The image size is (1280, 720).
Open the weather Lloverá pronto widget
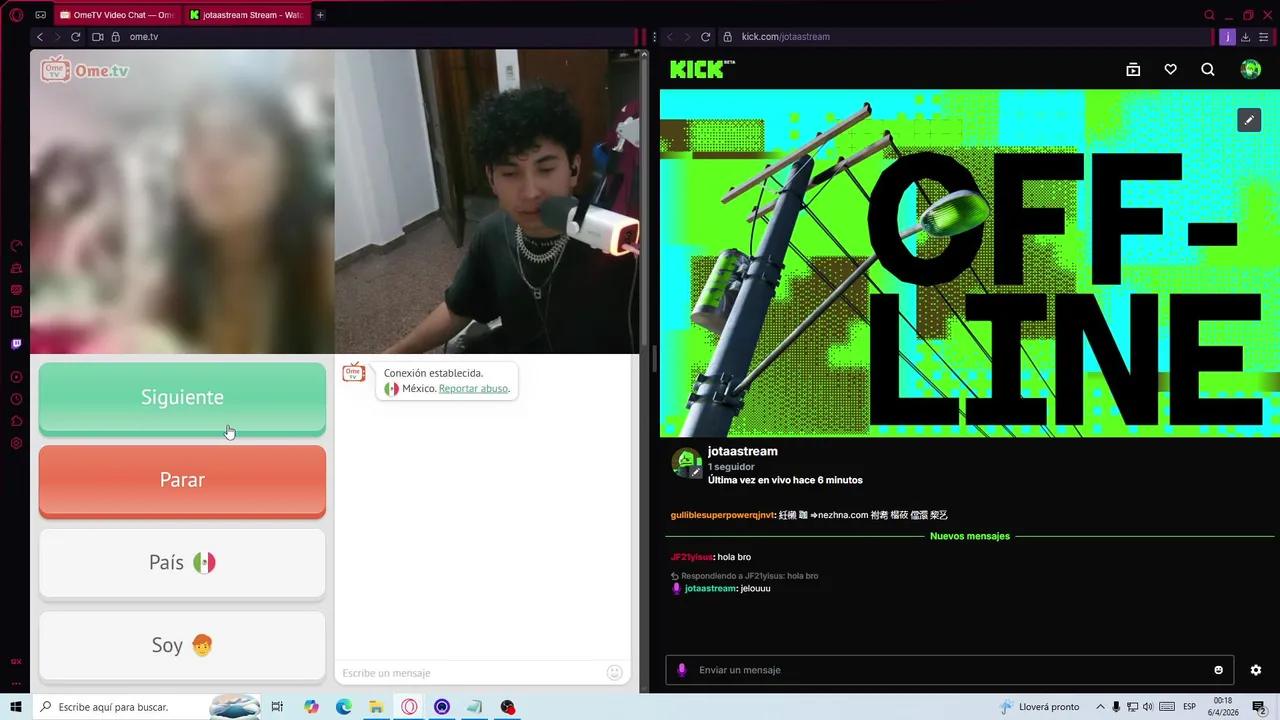point(1040,707)
